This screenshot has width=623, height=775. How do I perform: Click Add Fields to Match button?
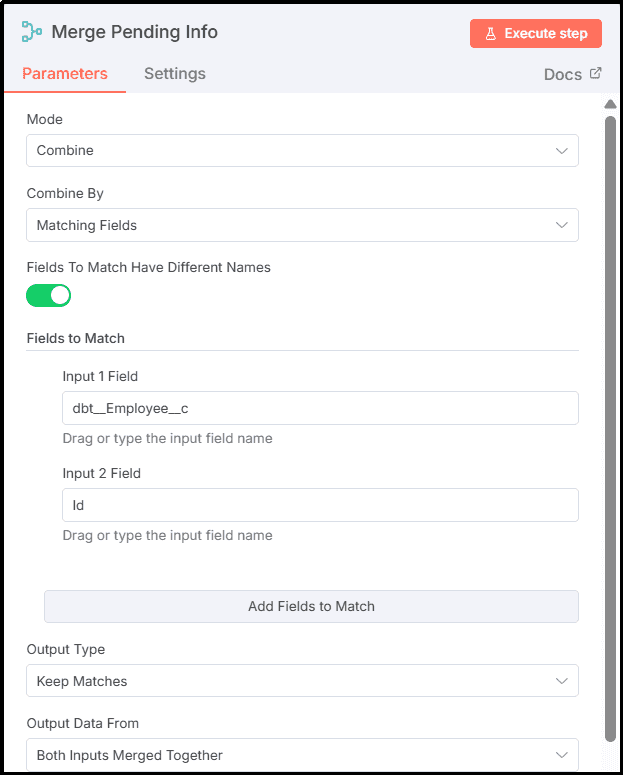coord(311,606)
